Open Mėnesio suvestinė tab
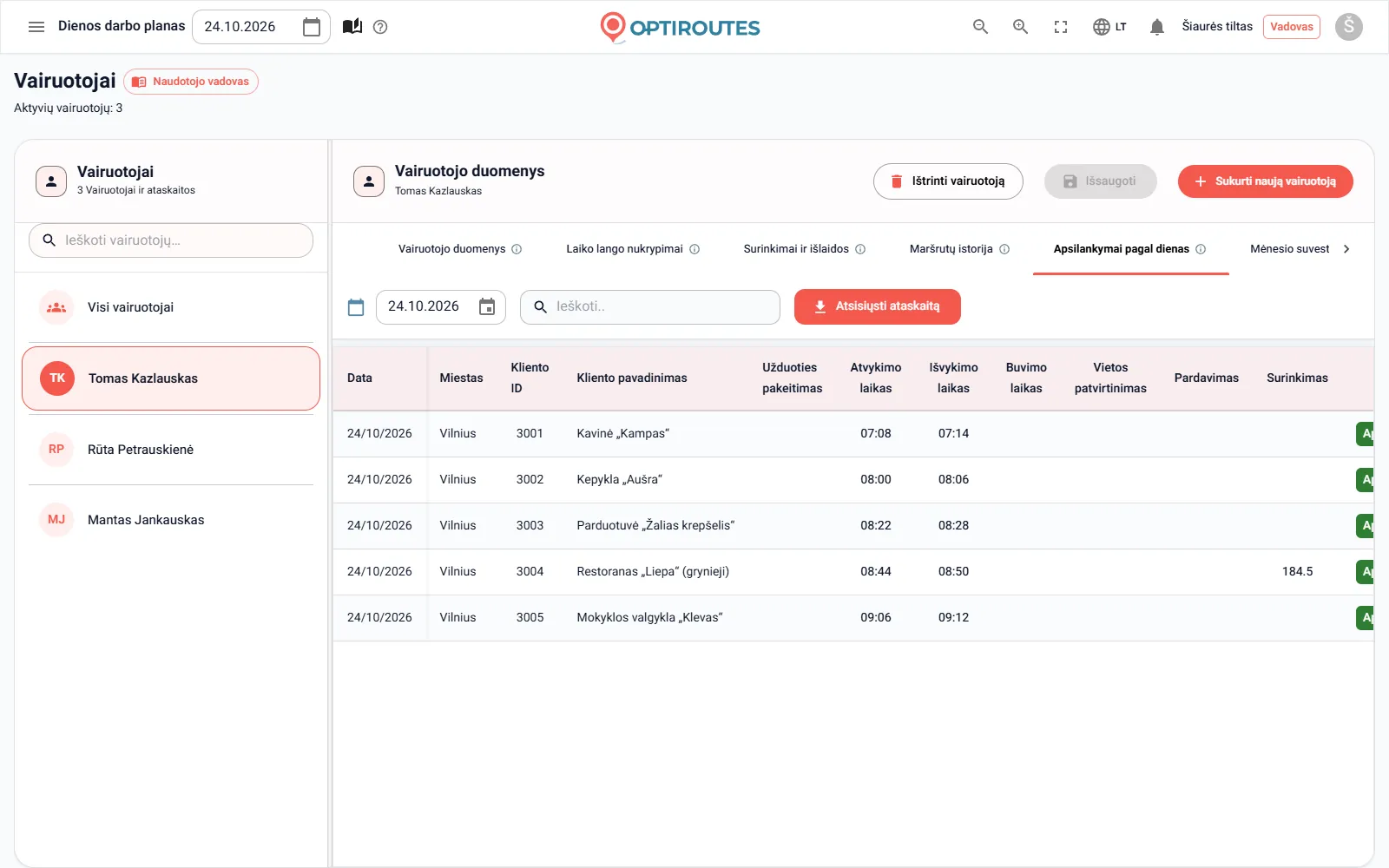The image size is (1389, 868). click(1289, 249)
